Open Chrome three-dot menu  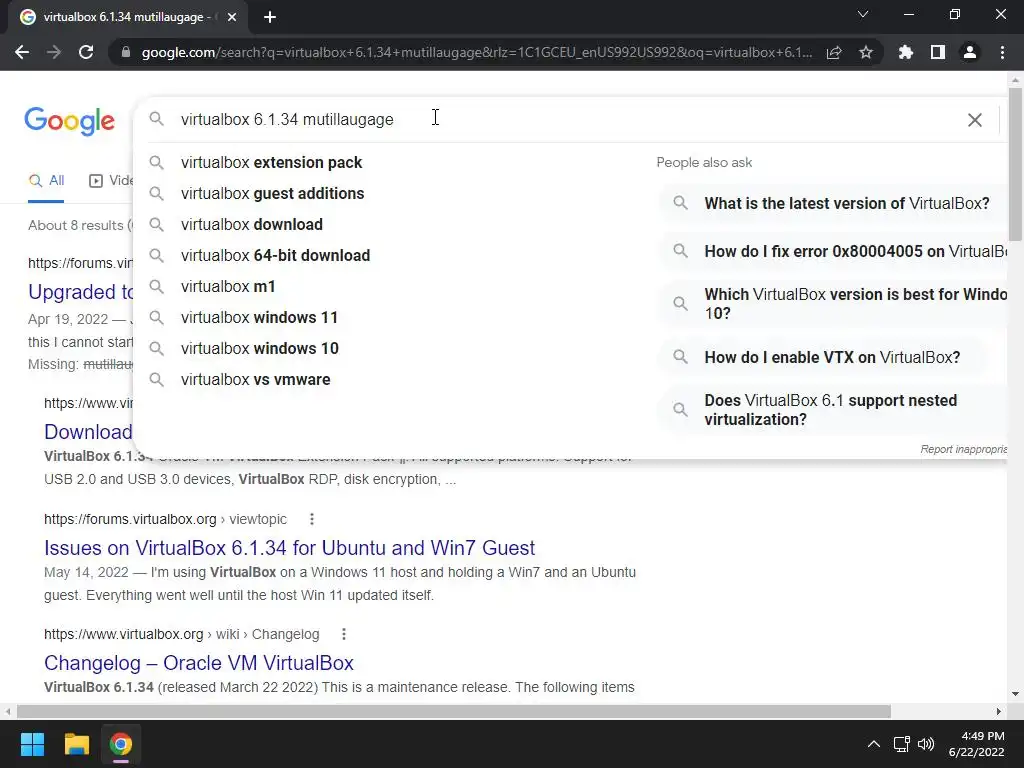tap(1002, 52)
